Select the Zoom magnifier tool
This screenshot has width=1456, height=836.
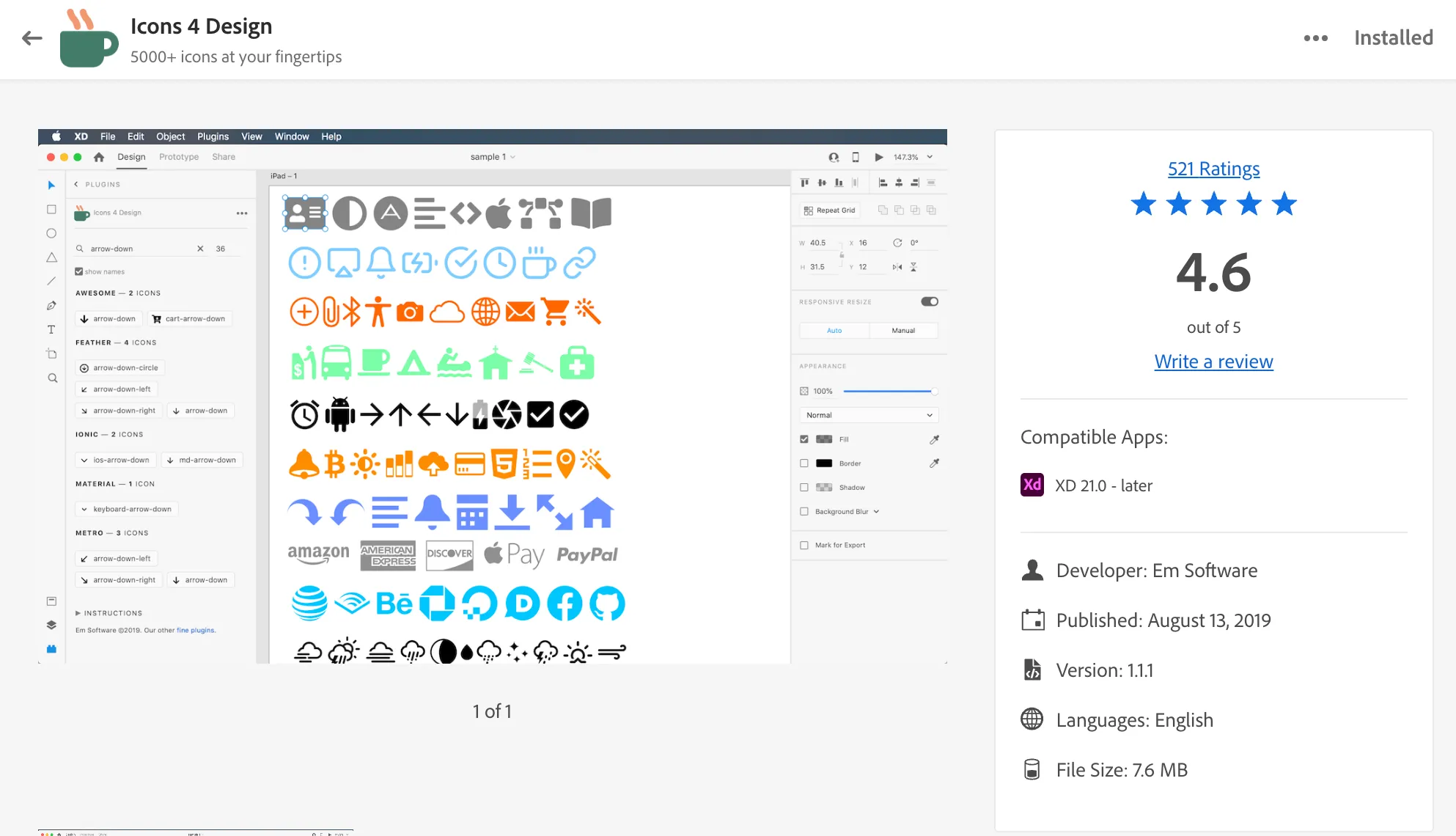coord(52,378)
